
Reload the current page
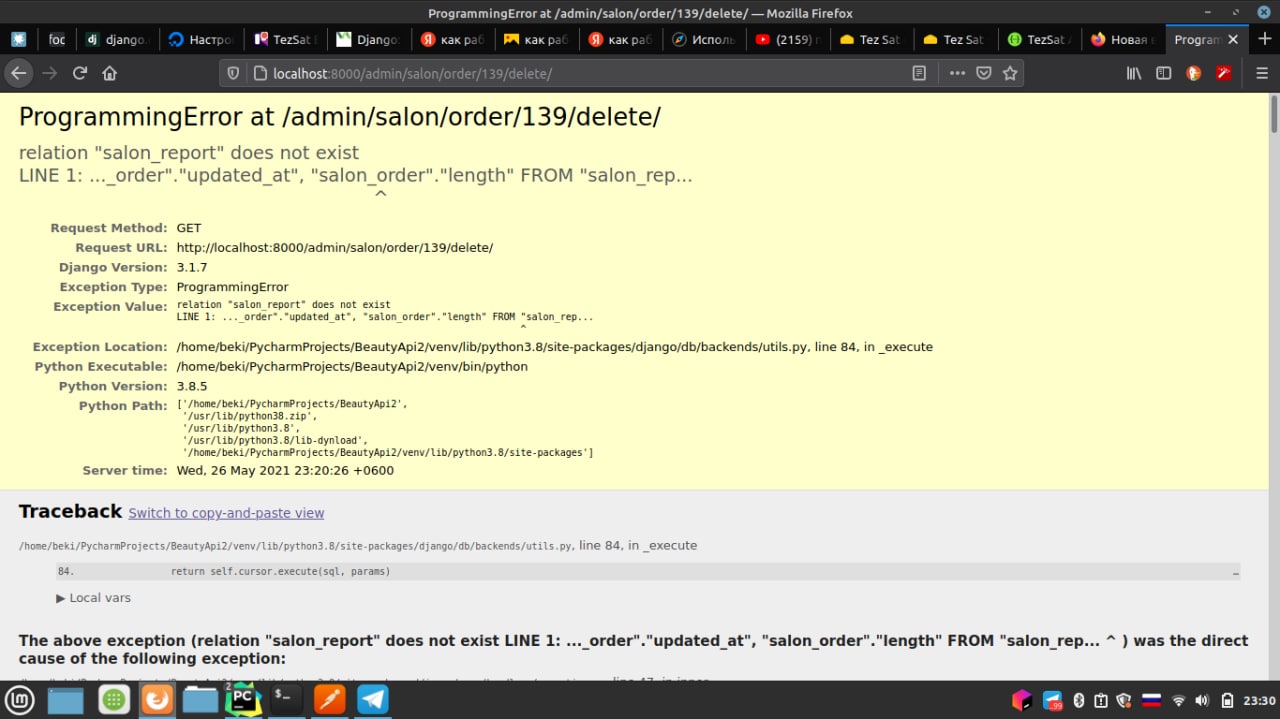click(80, 73)
